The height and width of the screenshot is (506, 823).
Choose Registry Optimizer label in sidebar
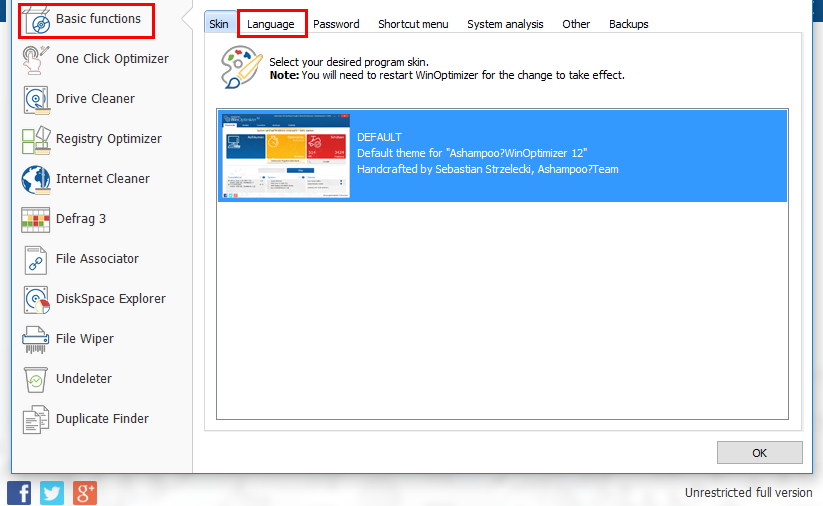tap(109, 139)
